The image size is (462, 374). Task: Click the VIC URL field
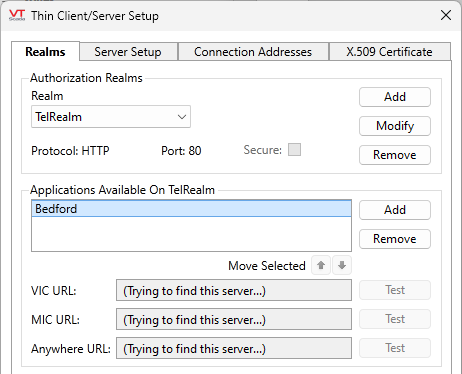(234, 290)
